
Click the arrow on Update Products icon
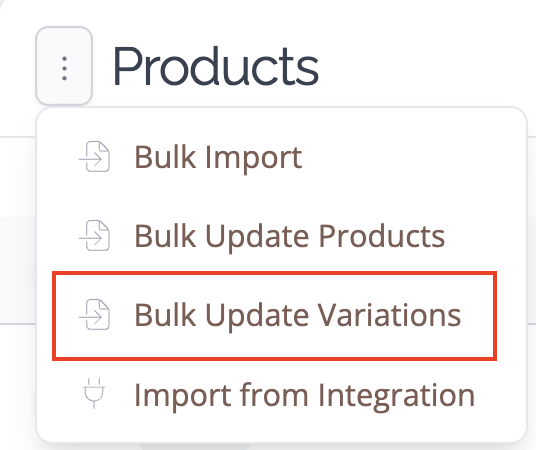point(91,238)
